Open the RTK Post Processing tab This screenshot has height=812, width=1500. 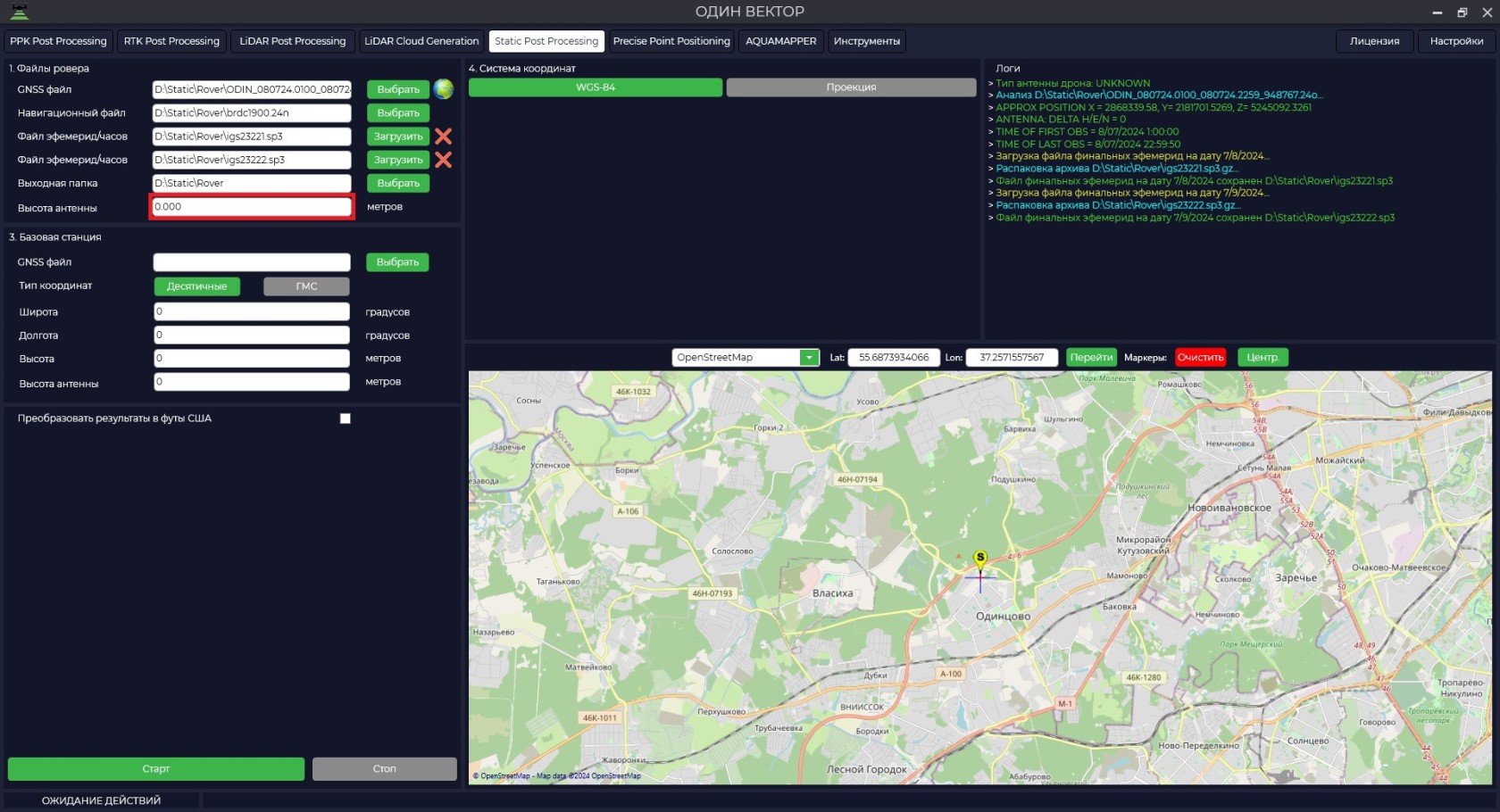(x=171, y=41)
